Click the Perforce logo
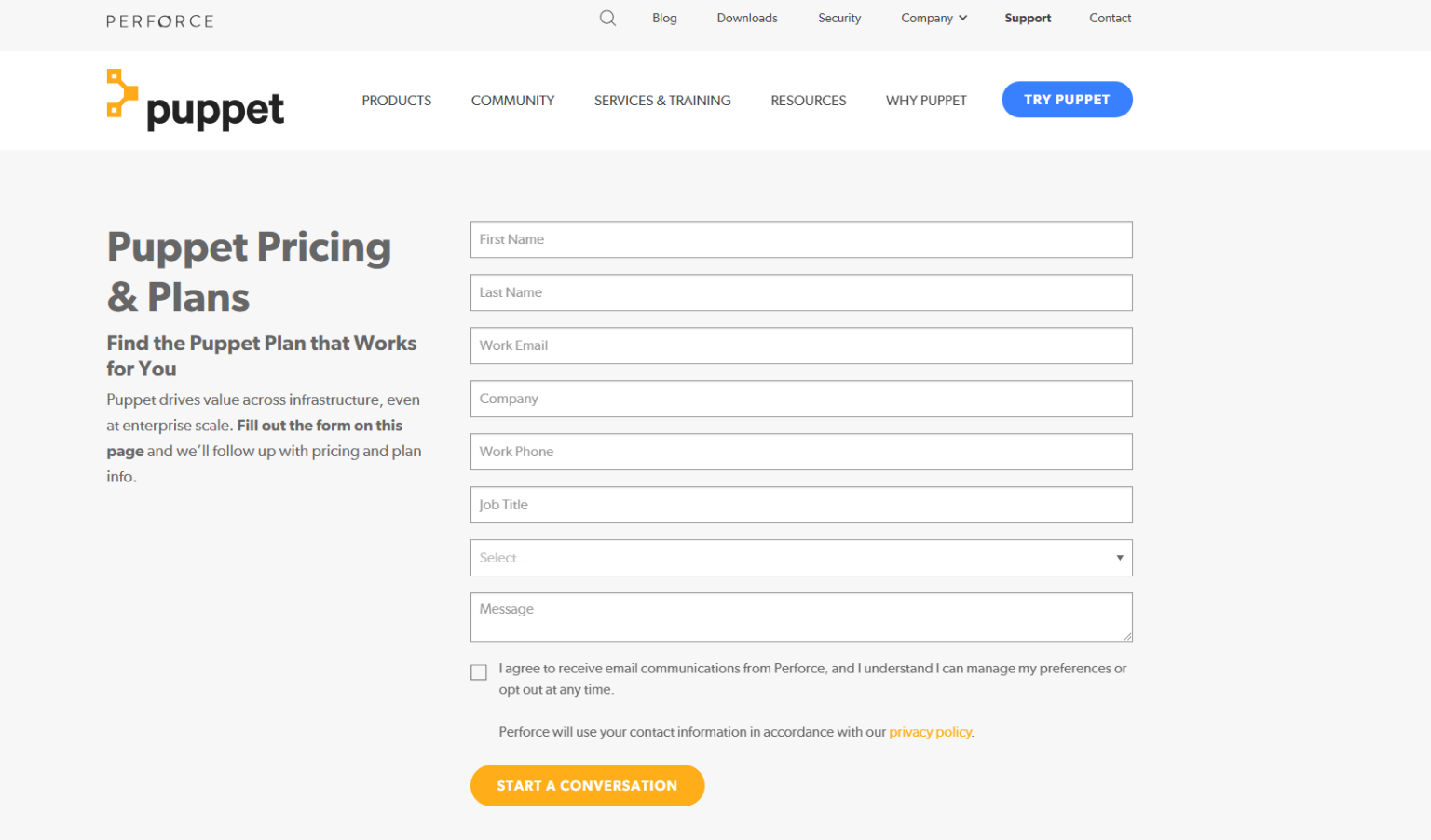The height and width of the screenshot is (840, 1431). (x=159, y=20)
